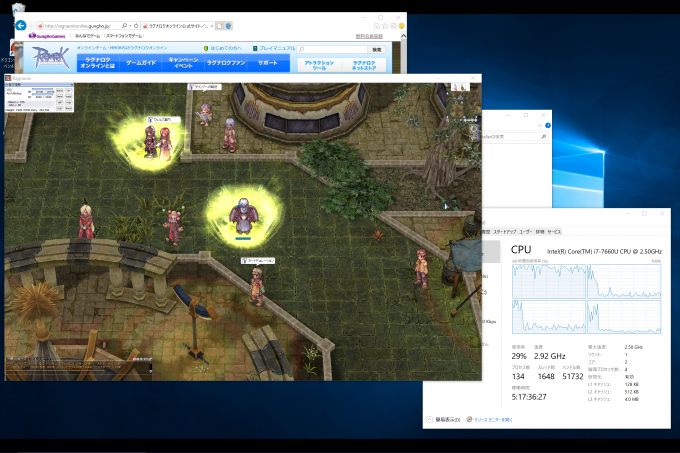Click the 2.92 GHz speed value

[x=549, y=356]
